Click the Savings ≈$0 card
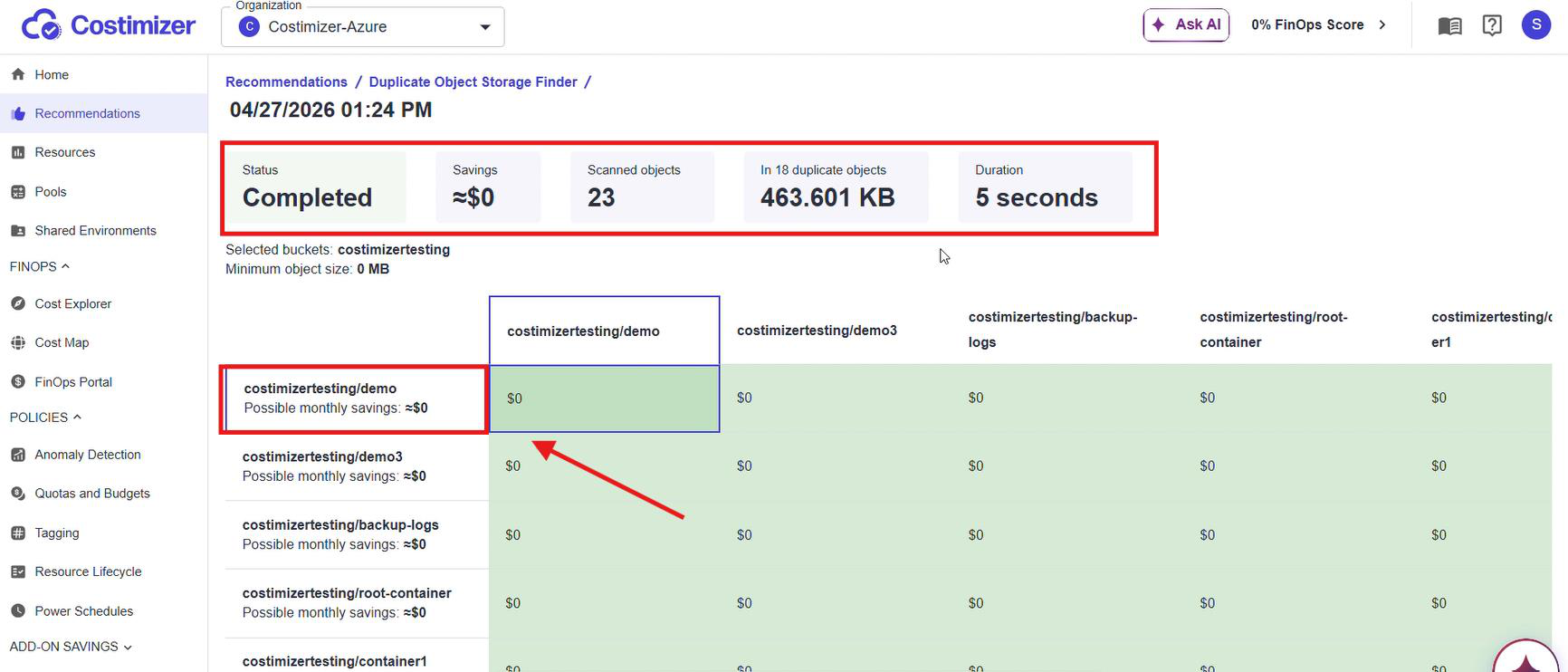Viewport: 1568px width, 672px height. click(x=489, y=187)
